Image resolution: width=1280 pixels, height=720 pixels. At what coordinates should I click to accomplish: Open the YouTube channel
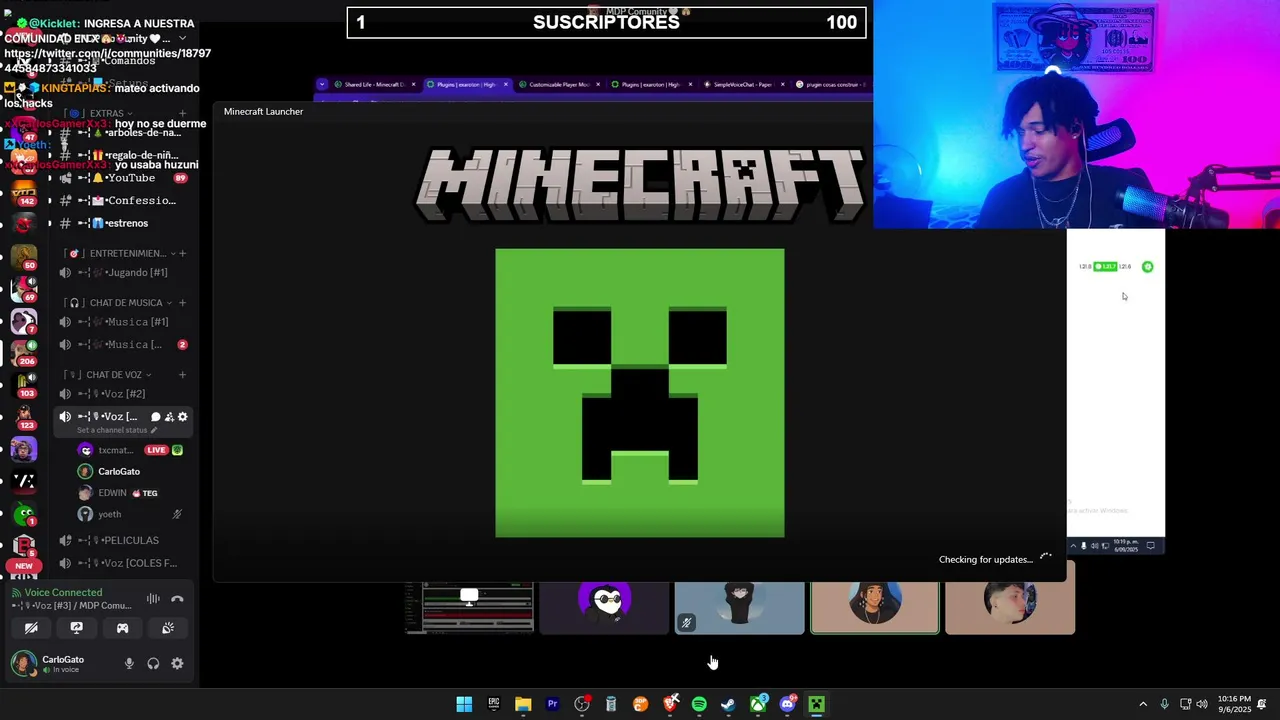(x=123, y=178)
